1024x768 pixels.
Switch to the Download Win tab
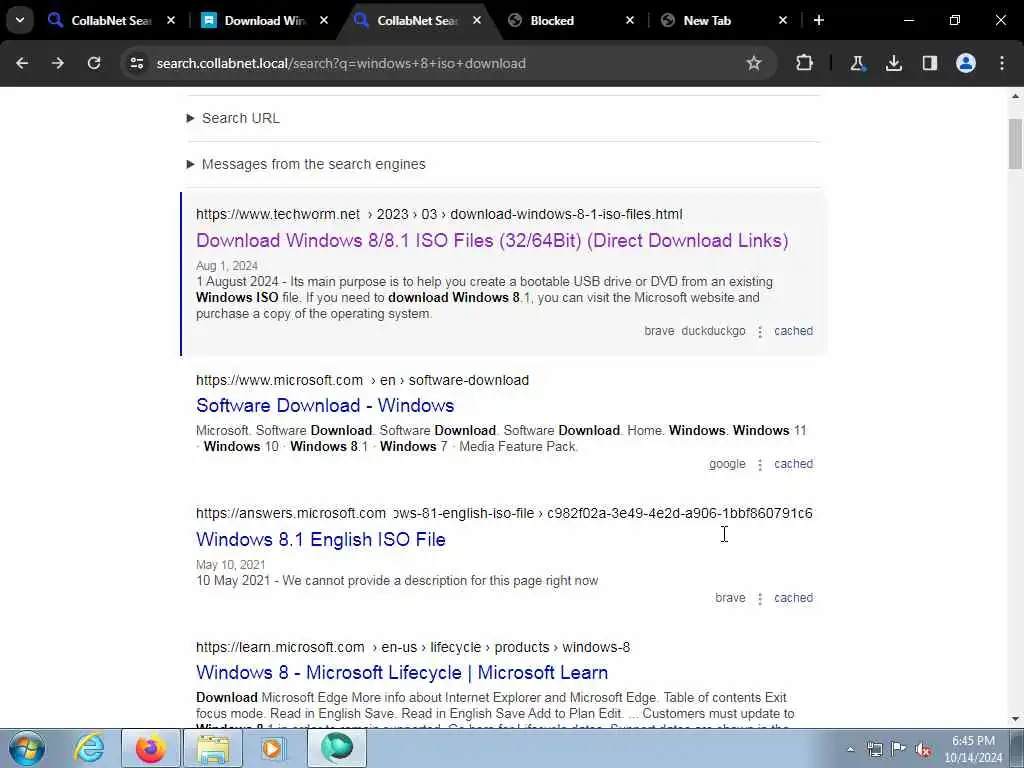[x=264, y=20]
